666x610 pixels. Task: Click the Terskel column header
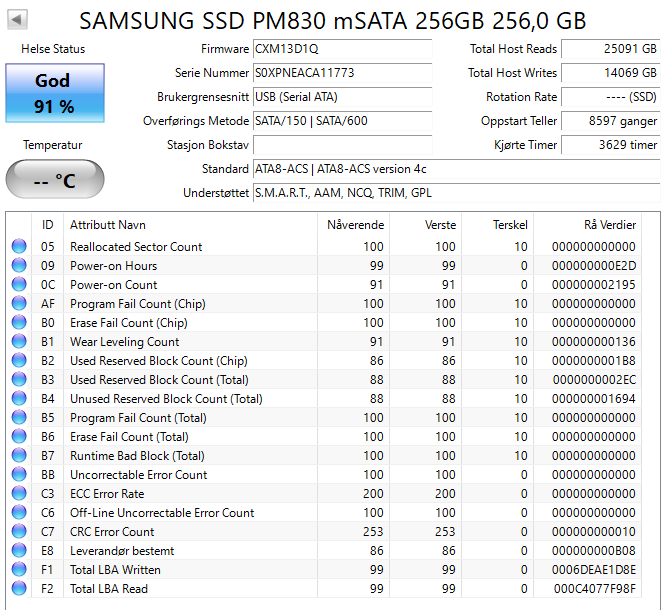click(509, 224)
